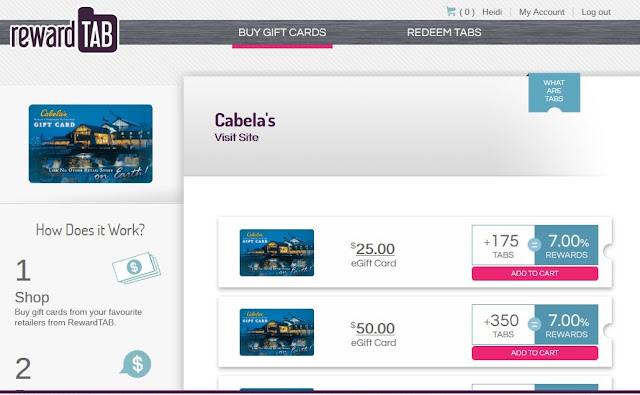Image resolution: width=640 pixels, height=395 pixels.
Task: Add the $50.00 eGift Card to cart
Action: tap(535, 353)
